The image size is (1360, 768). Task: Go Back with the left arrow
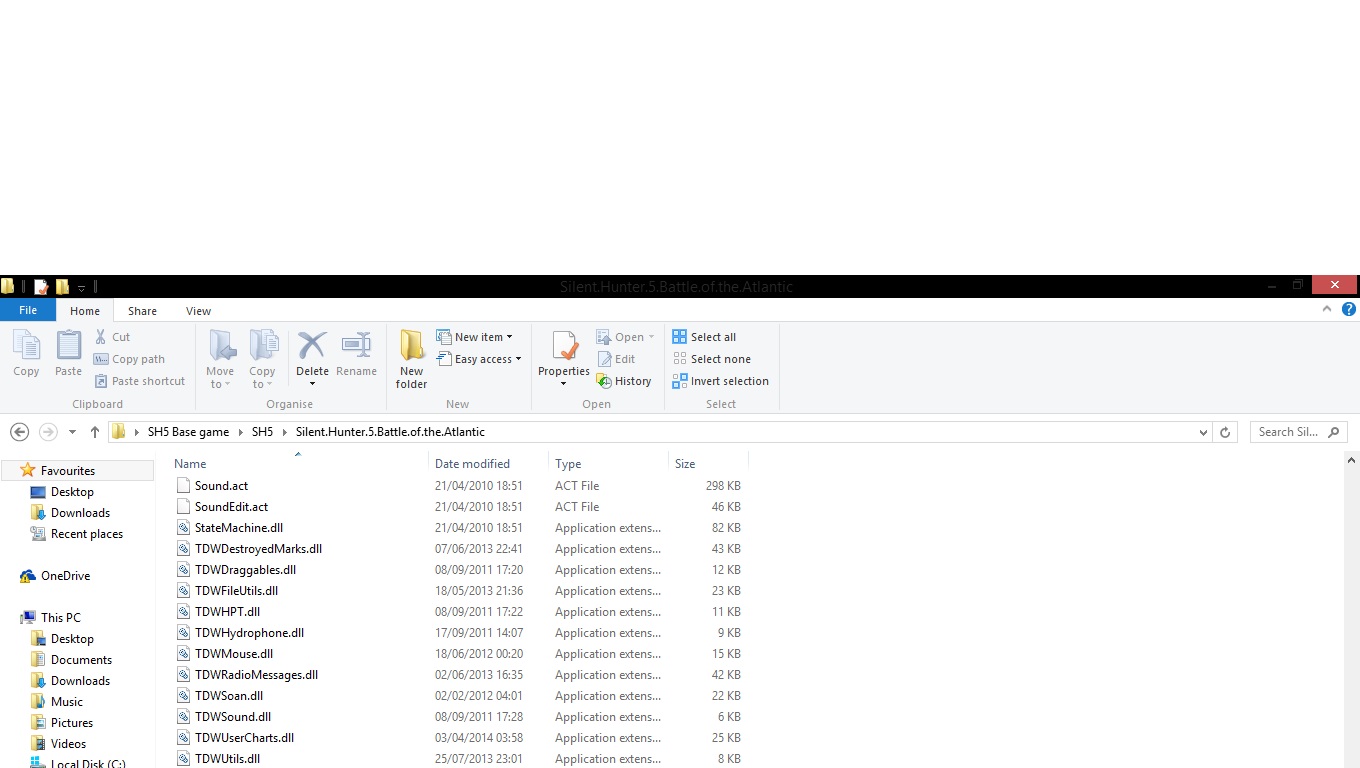pyautogui.click(x=19, y=432)
